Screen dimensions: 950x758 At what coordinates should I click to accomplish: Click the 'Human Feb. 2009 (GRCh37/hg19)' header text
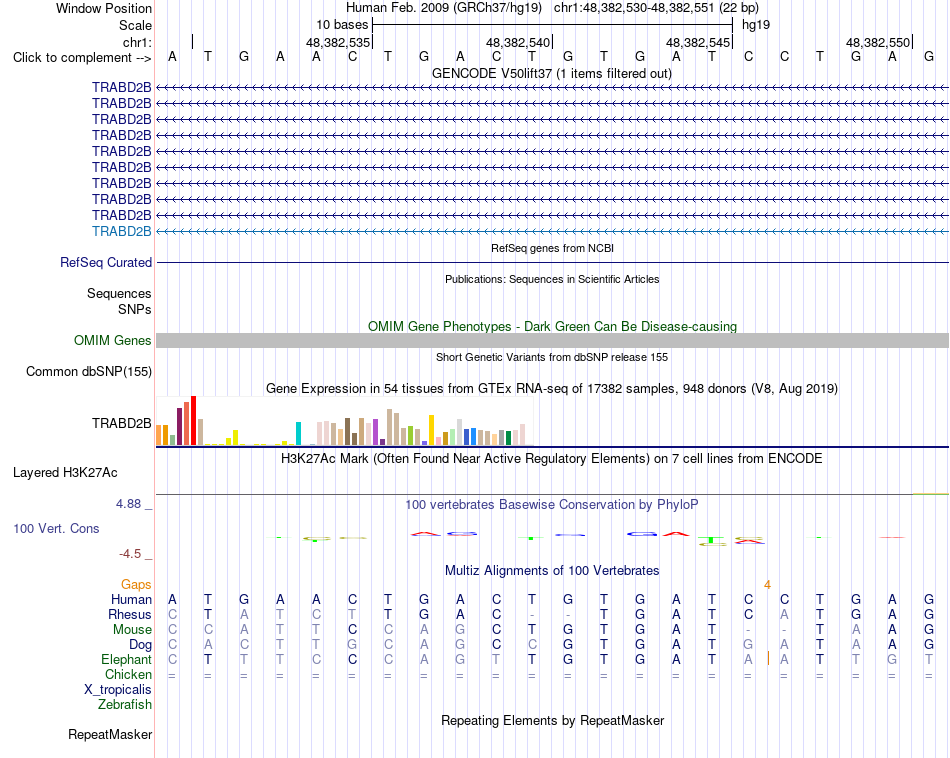pyautogui.click(x=443, y=8)
